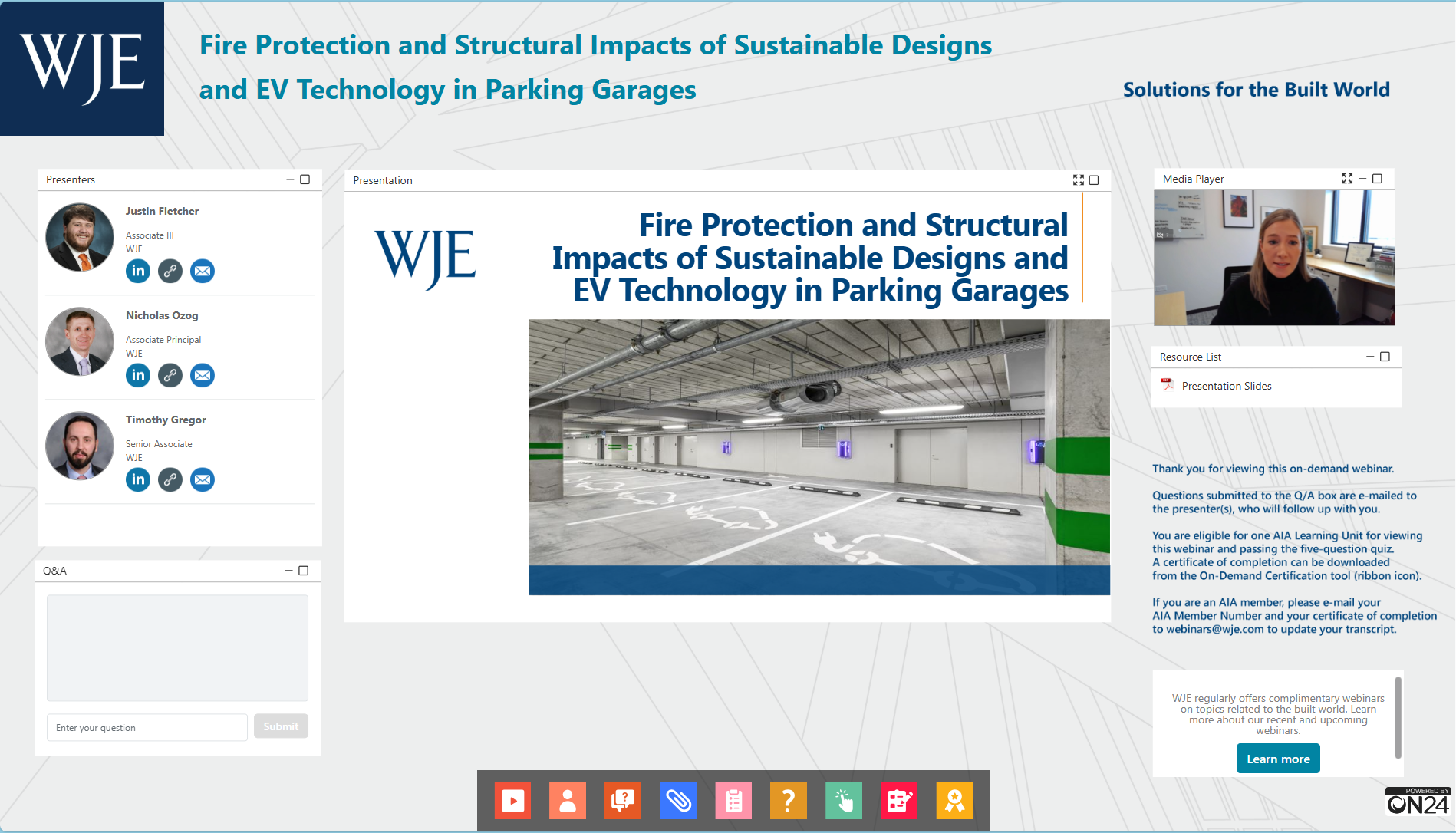Click Nicholas Ozog's profile photo
Viewport: 1456px width, 833px height.
(80, 341)
